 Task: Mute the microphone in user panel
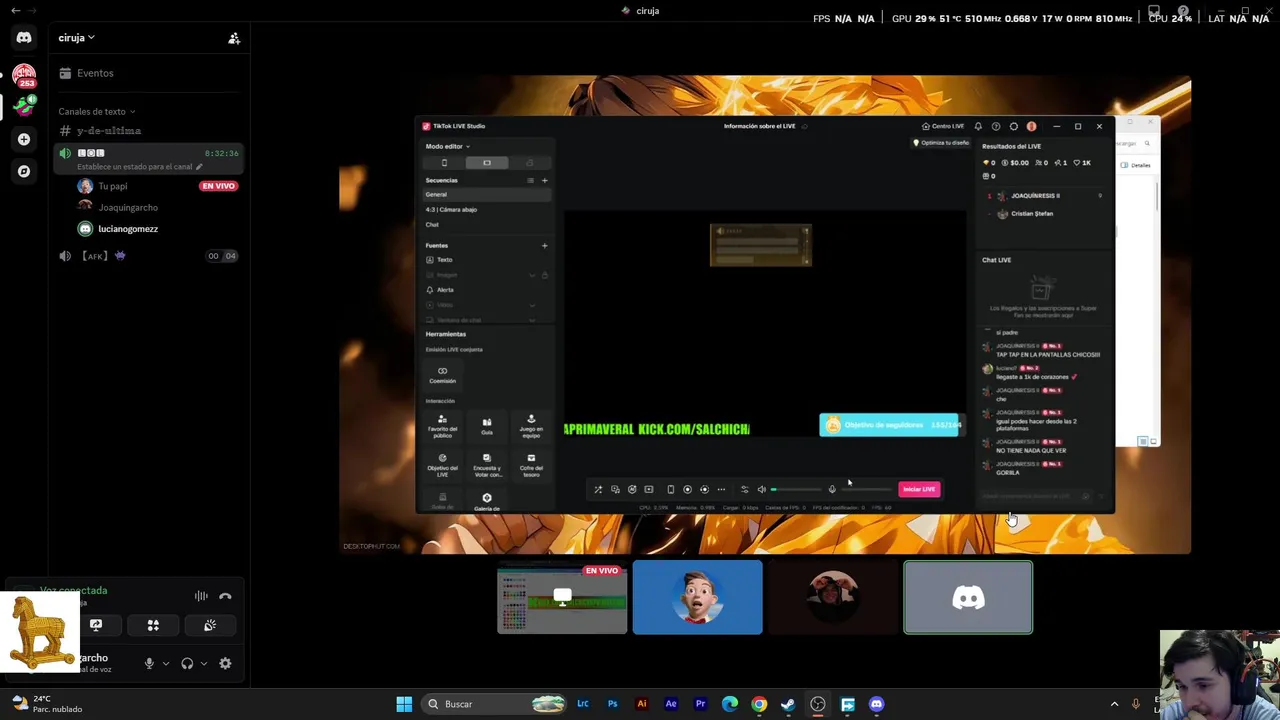click(x=149, y=663)
